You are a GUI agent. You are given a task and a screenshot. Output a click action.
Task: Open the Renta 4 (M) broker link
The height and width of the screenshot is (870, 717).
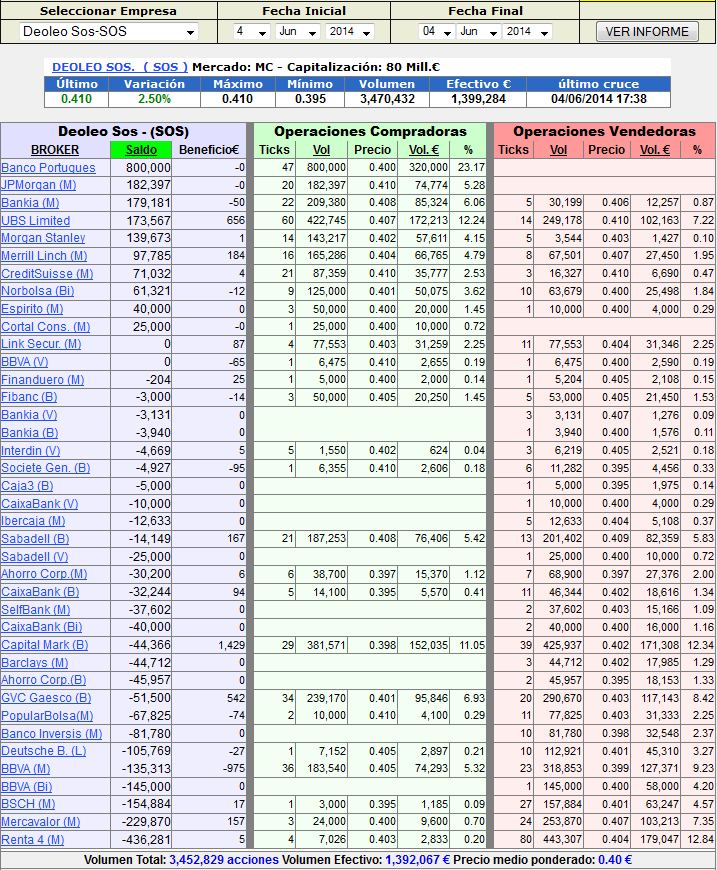pyautogui.click(x=35, y=839)
